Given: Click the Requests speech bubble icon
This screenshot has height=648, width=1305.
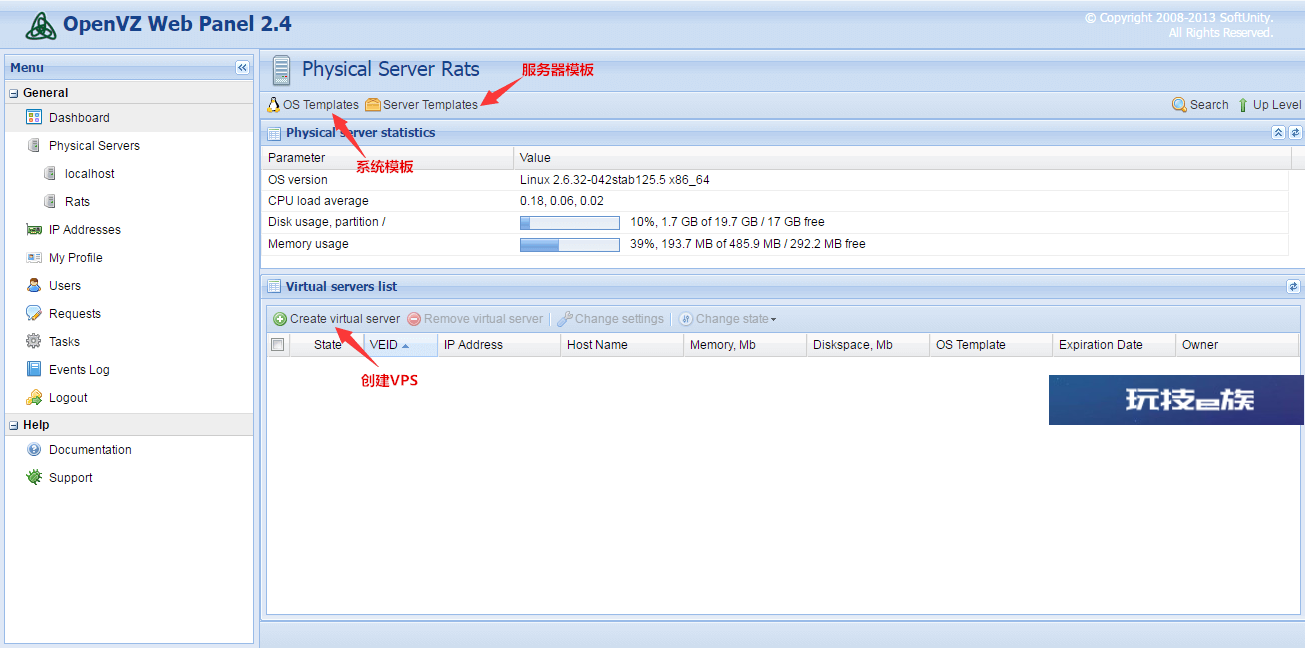Looking at the screenshot, I should 34,313.
